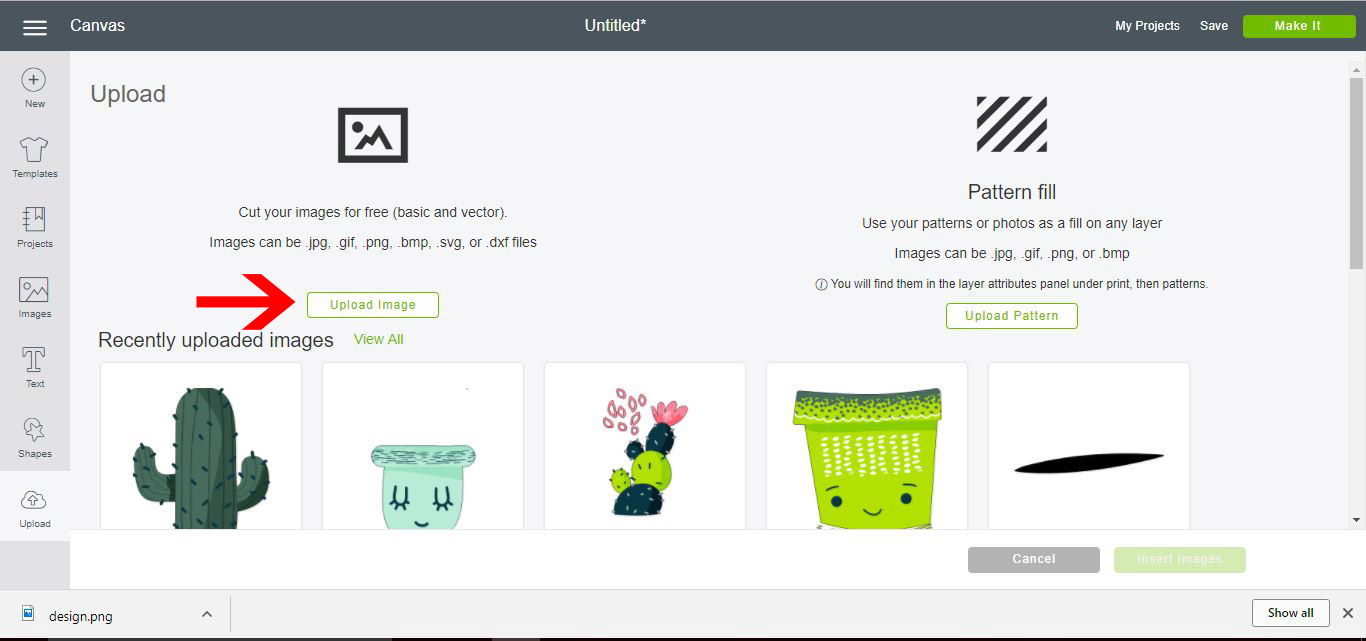1366x641 pixels.
Task: Go to My Projects
Action: click(1147, 26)
